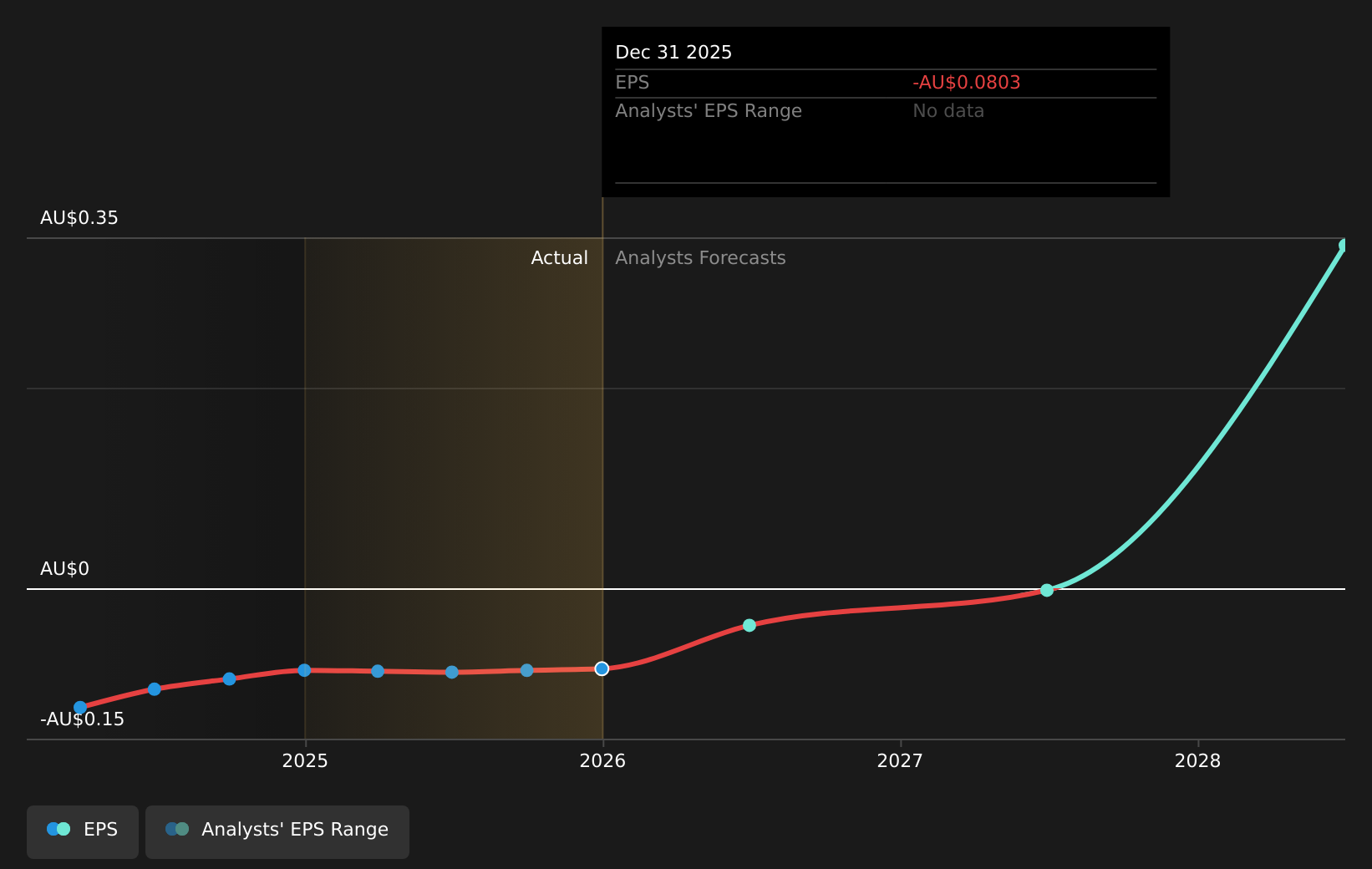Click the 2028 x-axis label
Viewport: 1372px width, 869px height.
point(1197,760)
